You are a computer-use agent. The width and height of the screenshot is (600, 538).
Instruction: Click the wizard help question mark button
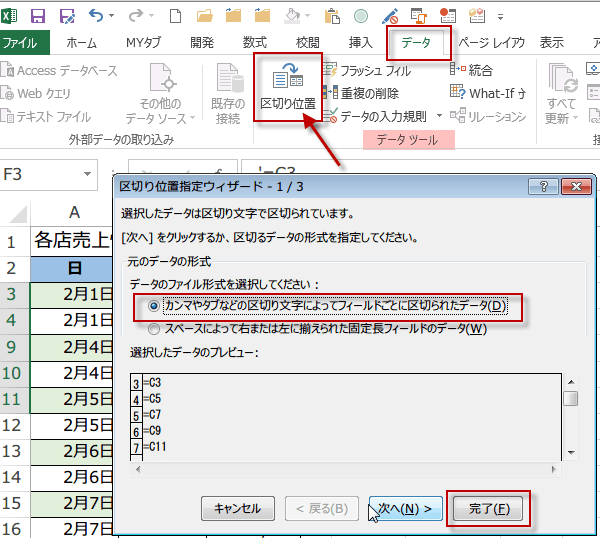tap(543, 187)
